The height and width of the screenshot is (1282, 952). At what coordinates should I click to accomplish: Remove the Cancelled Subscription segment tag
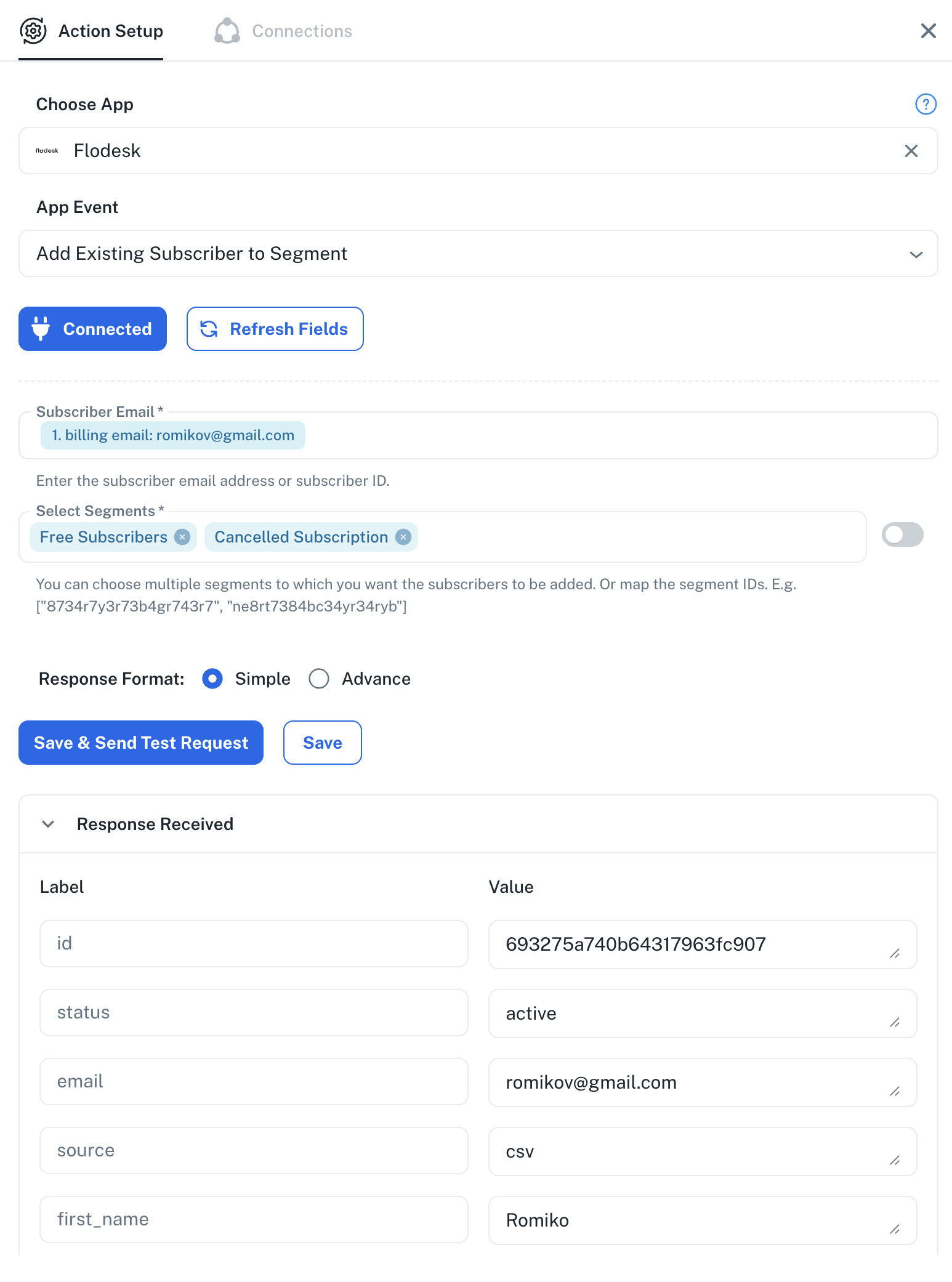(403, 537)
